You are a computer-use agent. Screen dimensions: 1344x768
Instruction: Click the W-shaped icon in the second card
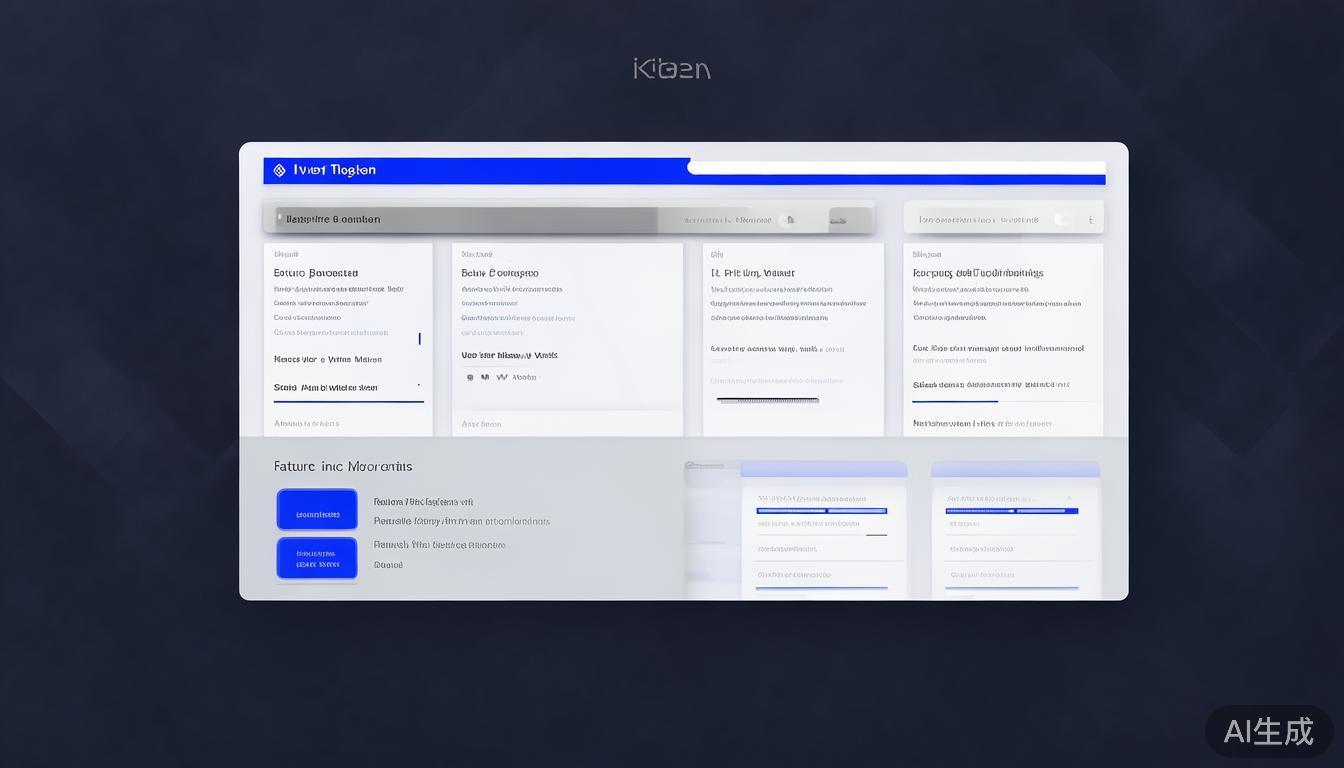point(502,377)
